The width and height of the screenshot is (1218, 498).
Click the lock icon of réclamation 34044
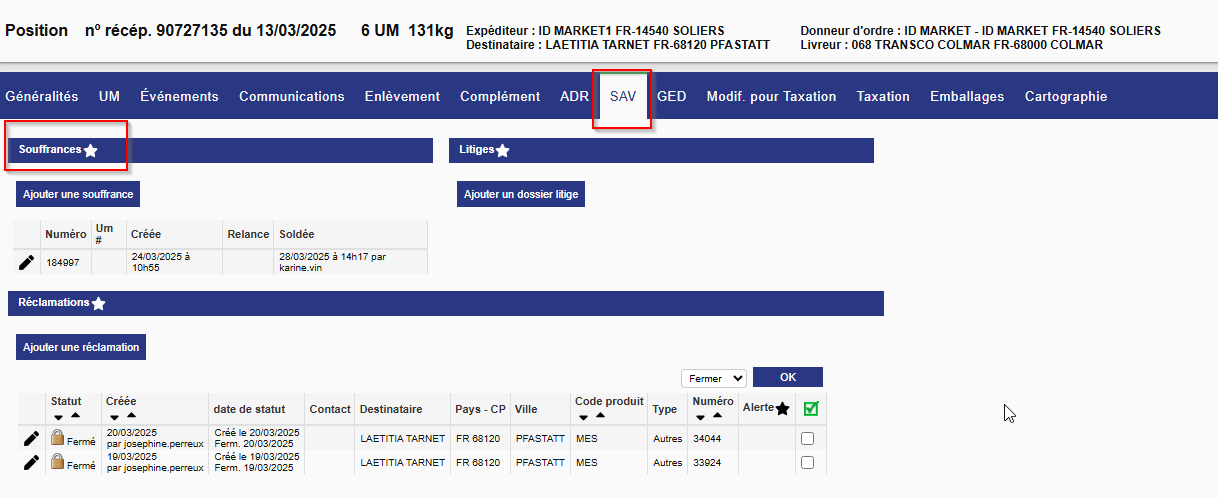pos(58,437)
